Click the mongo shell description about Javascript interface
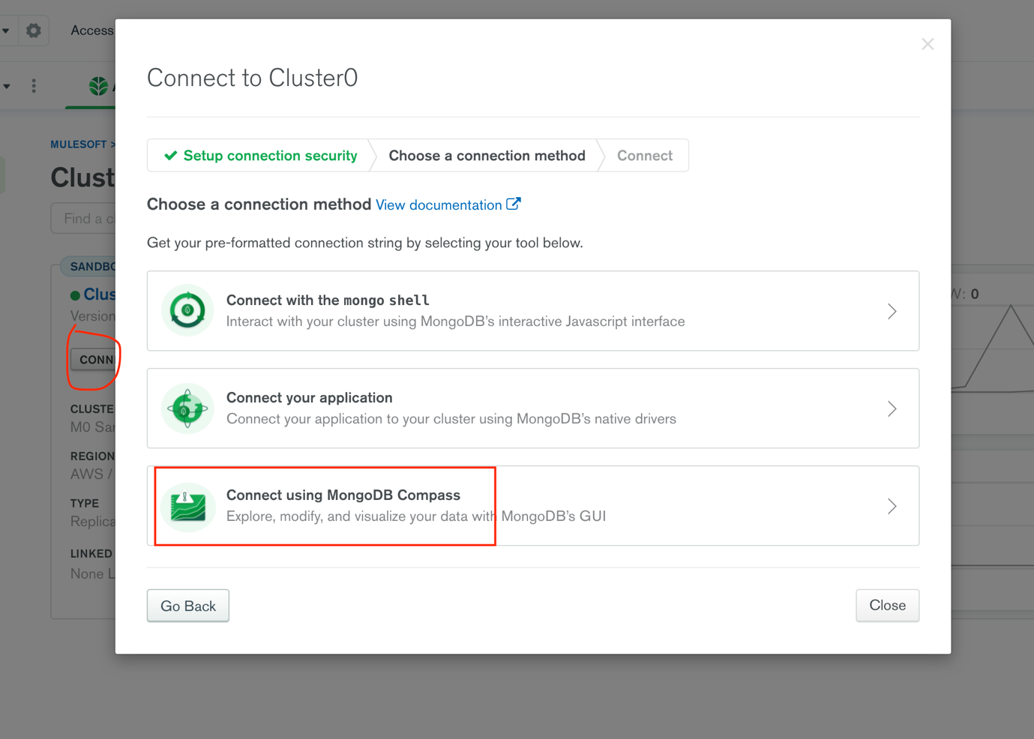This screenshot has height=739, width=1034. click(455, 322)
